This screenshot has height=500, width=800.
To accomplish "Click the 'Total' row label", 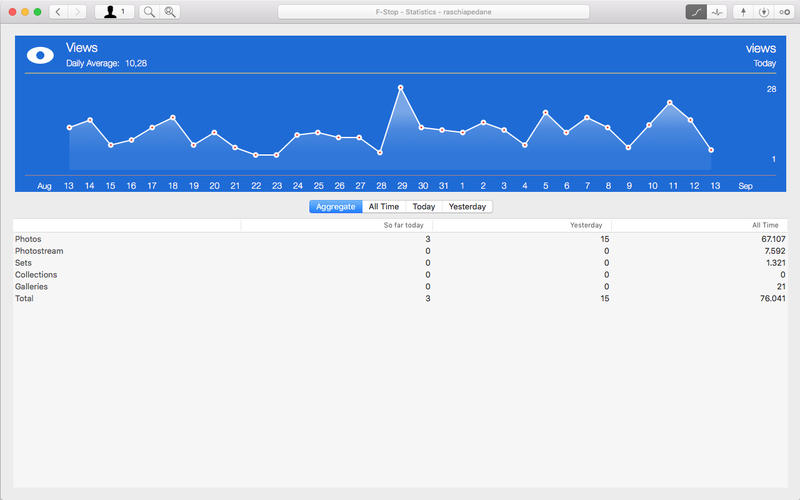I will point(24,298).
